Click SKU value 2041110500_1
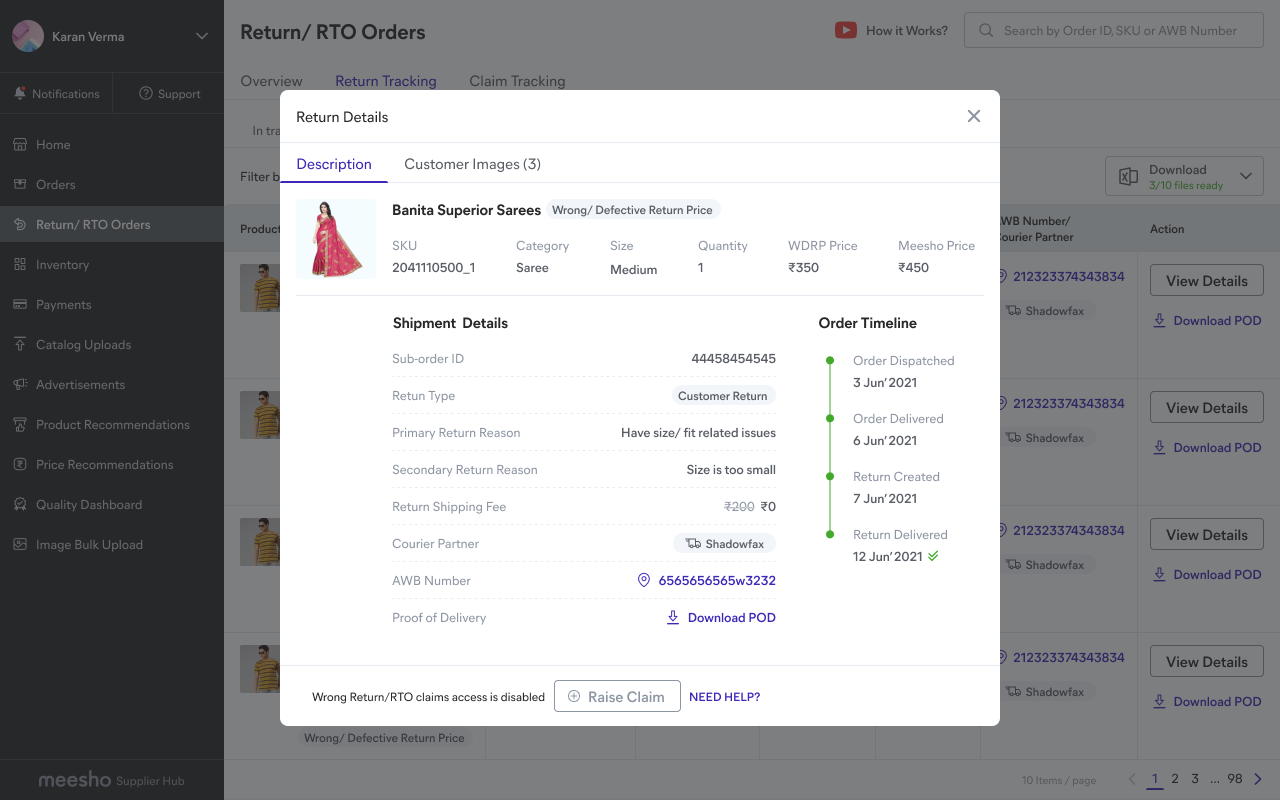 (x=434, y=268)
